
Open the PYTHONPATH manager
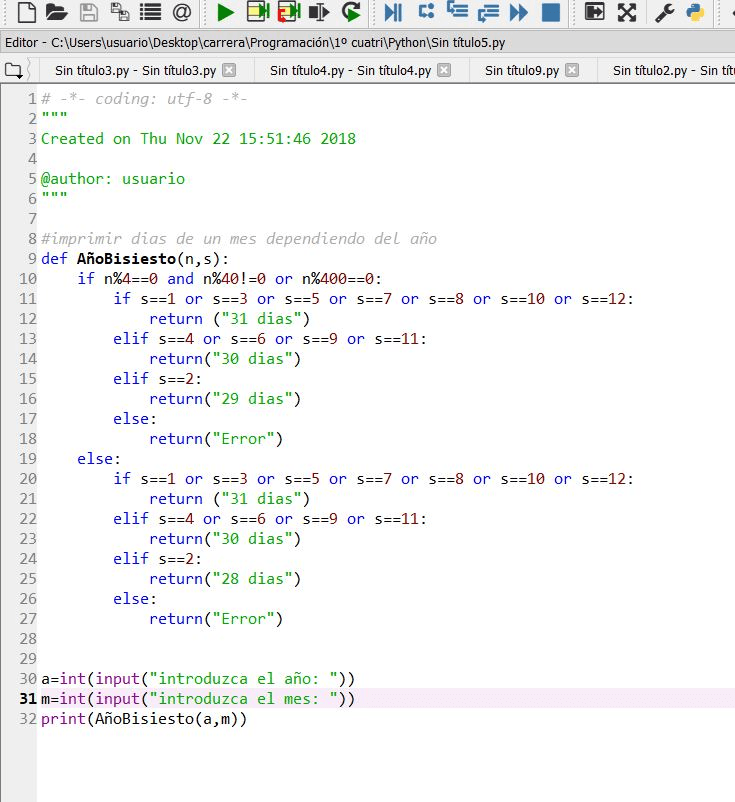[694, 12]
